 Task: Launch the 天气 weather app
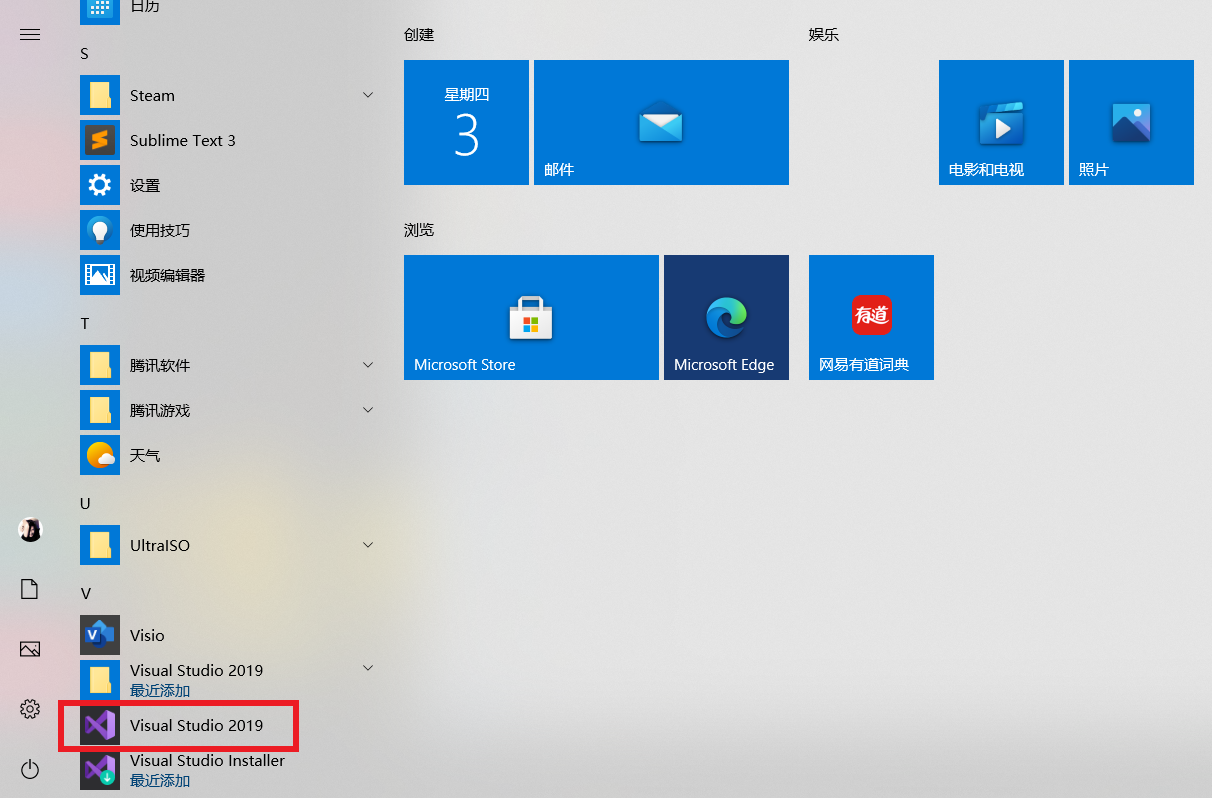point(146,455)
